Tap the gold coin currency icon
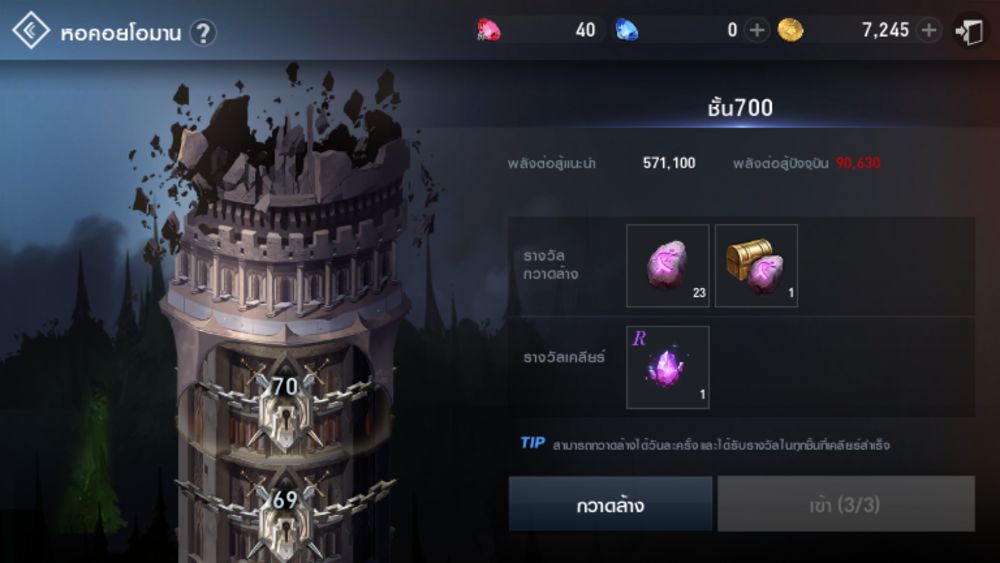This screenshot has height=563, width=1000. pyautogui.click(x=790, y=30)
